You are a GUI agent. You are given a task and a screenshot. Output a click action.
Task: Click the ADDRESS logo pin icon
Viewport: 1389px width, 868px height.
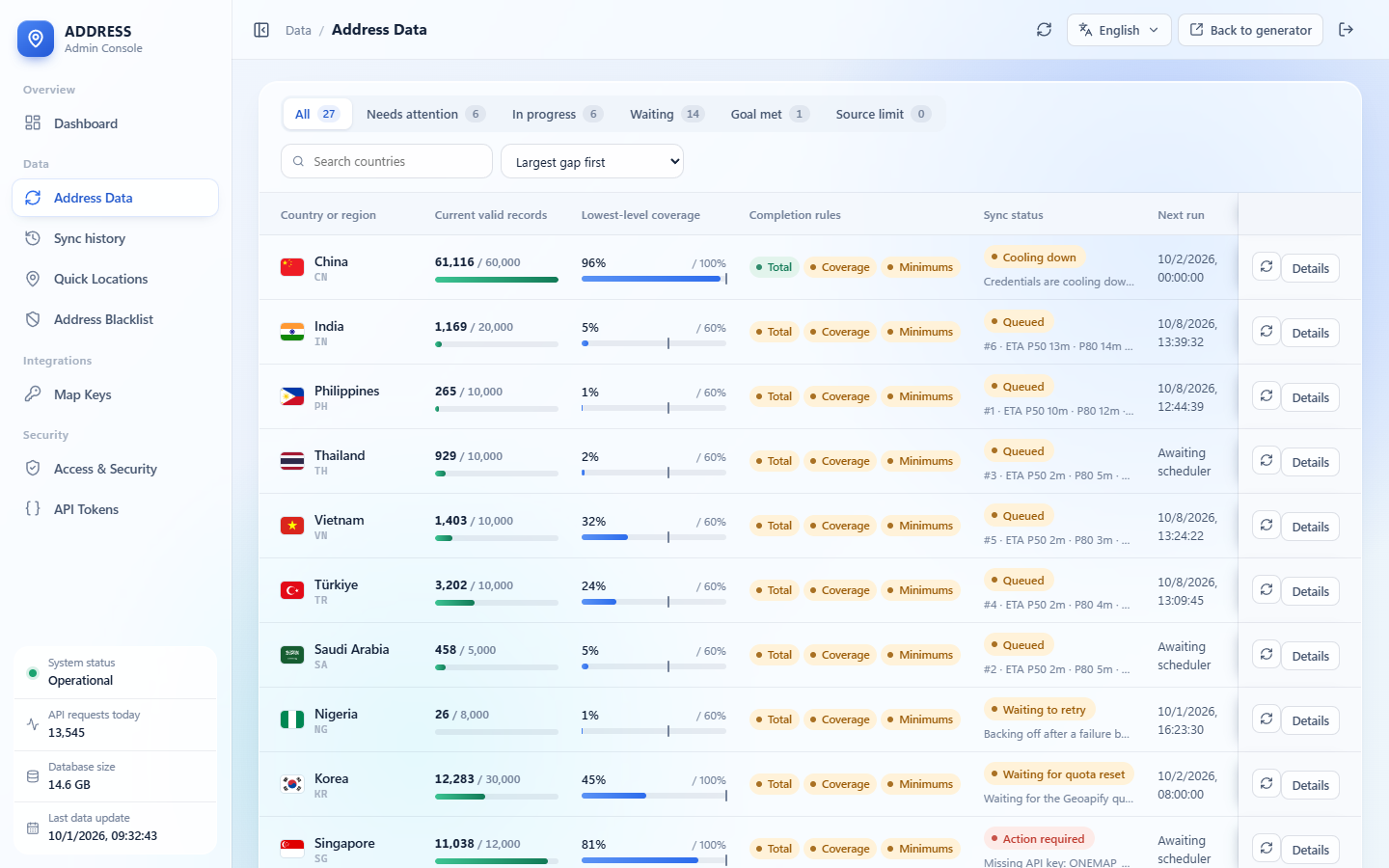click(x=36, y=39)
